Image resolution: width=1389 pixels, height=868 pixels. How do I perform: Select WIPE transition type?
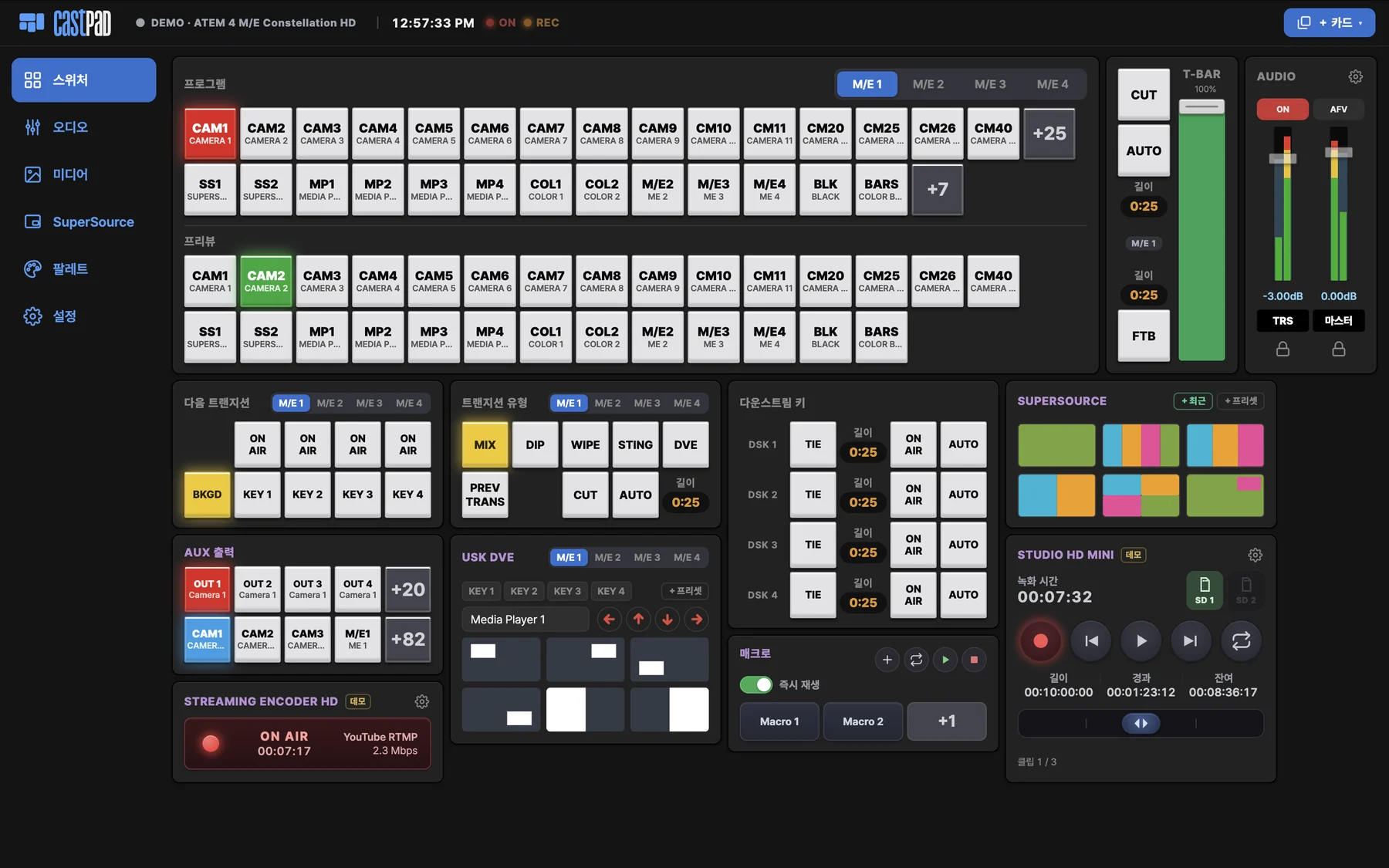pos(585,444)
